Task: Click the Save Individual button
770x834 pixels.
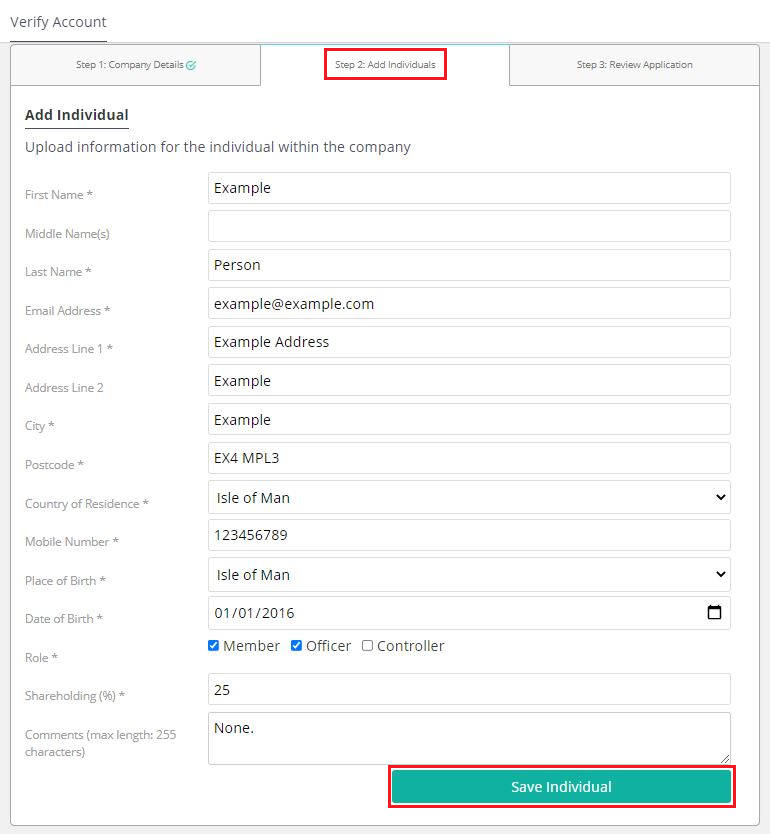Action: 562,787
